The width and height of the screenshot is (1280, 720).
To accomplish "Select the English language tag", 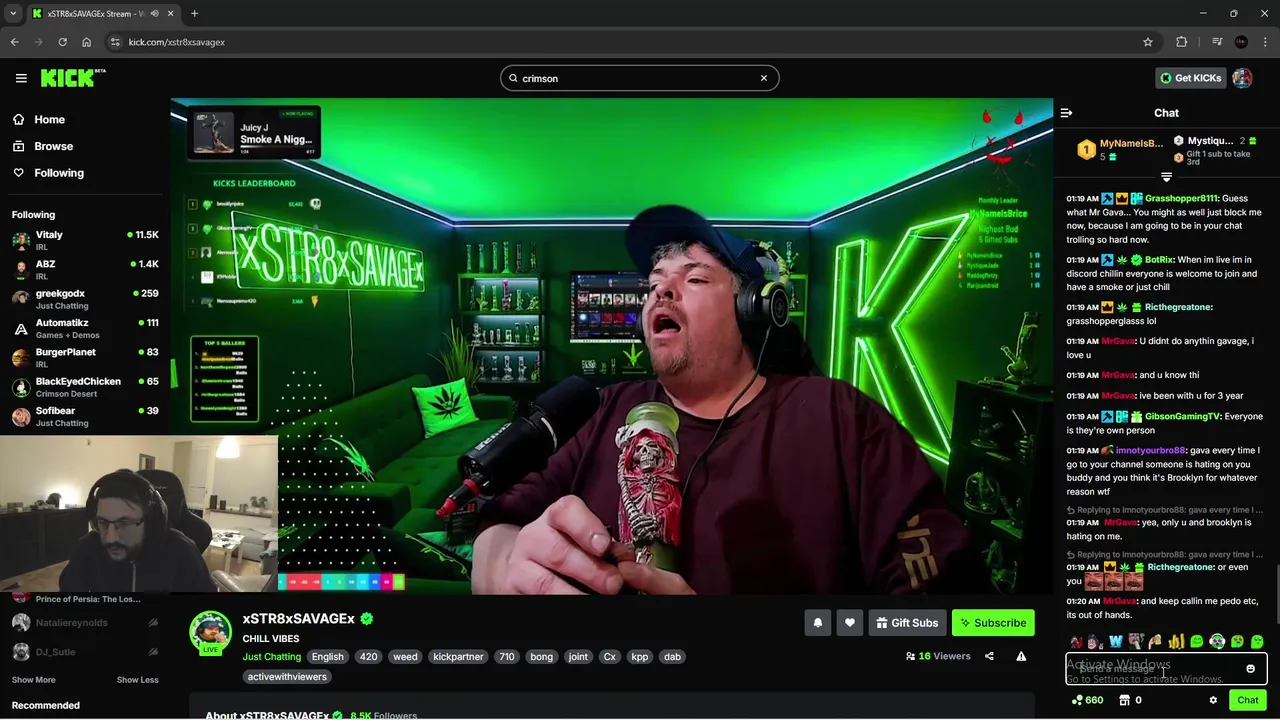I will (327, 657).
